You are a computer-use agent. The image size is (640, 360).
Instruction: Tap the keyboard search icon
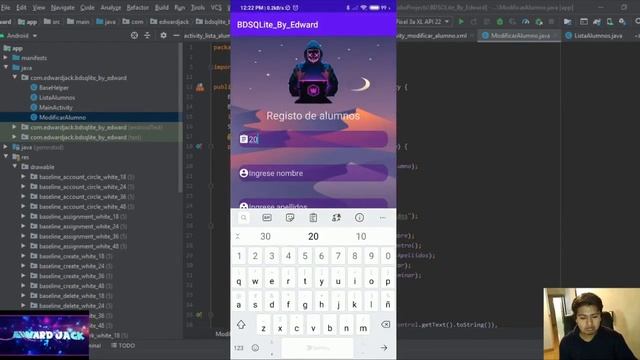click(244, 218)
